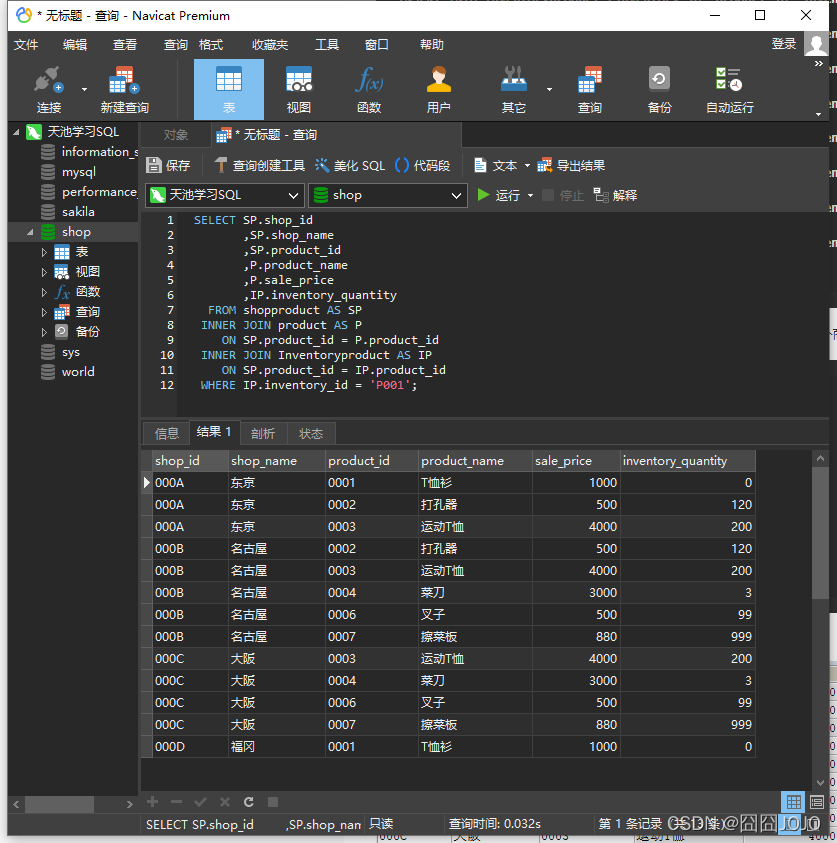Apply changes with the checkmark icon
Viewport: 837px width, 843px height.
201,802
